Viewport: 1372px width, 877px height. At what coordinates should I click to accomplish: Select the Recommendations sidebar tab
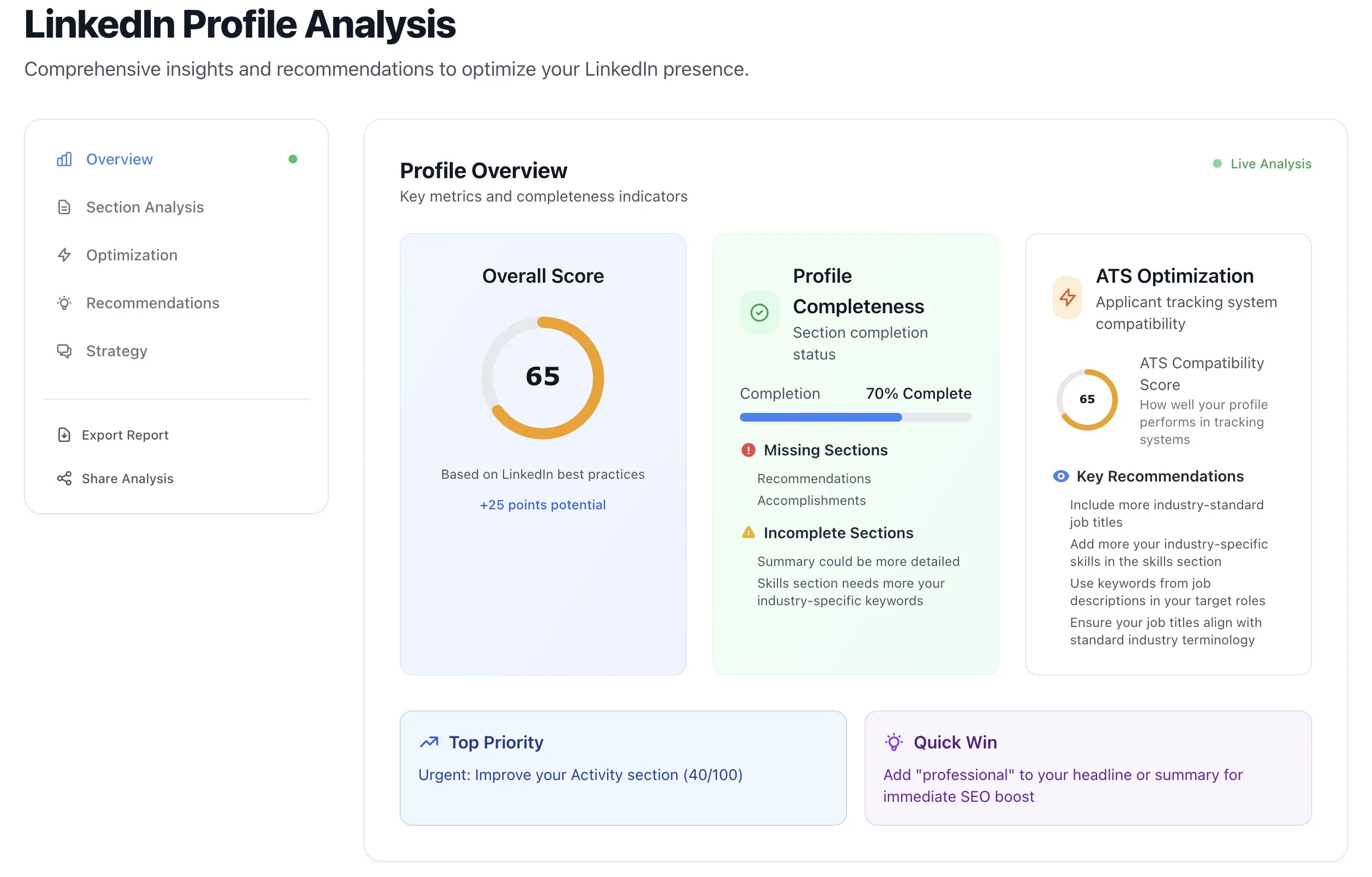(176, 303)
